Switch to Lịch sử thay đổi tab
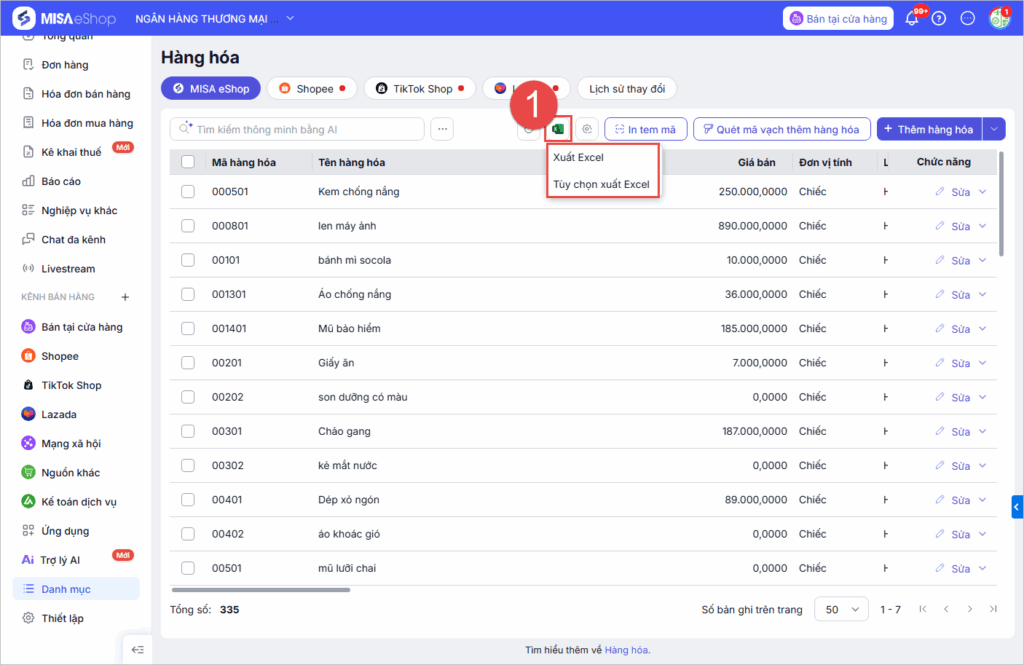The width and height of the screenshot is (1024, 665). tap(627, 89)
